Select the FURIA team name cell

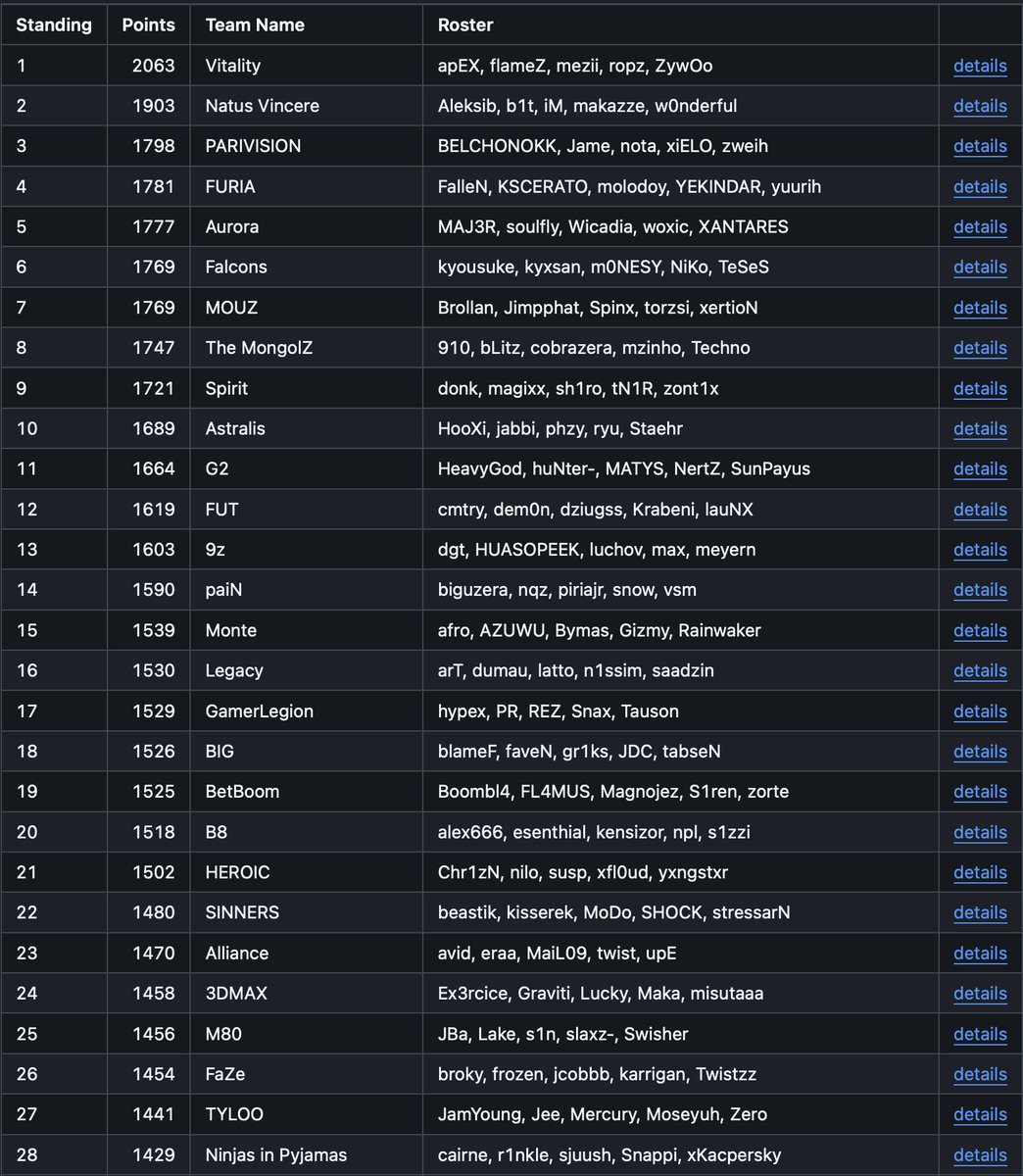(307, 186)
